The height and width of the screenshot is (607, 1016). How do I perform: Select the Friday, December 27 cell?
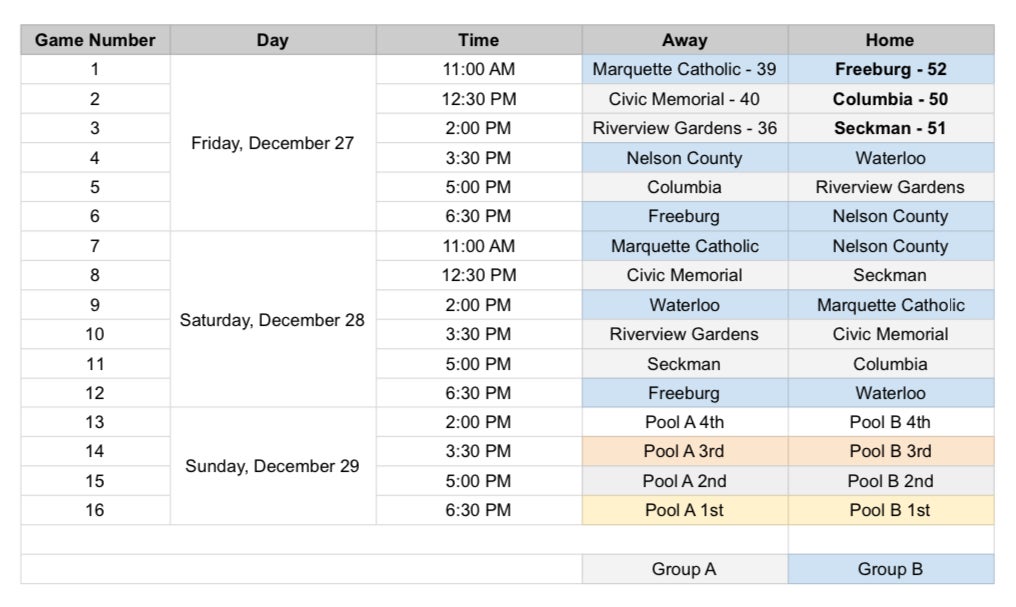(x=272, y=143)
